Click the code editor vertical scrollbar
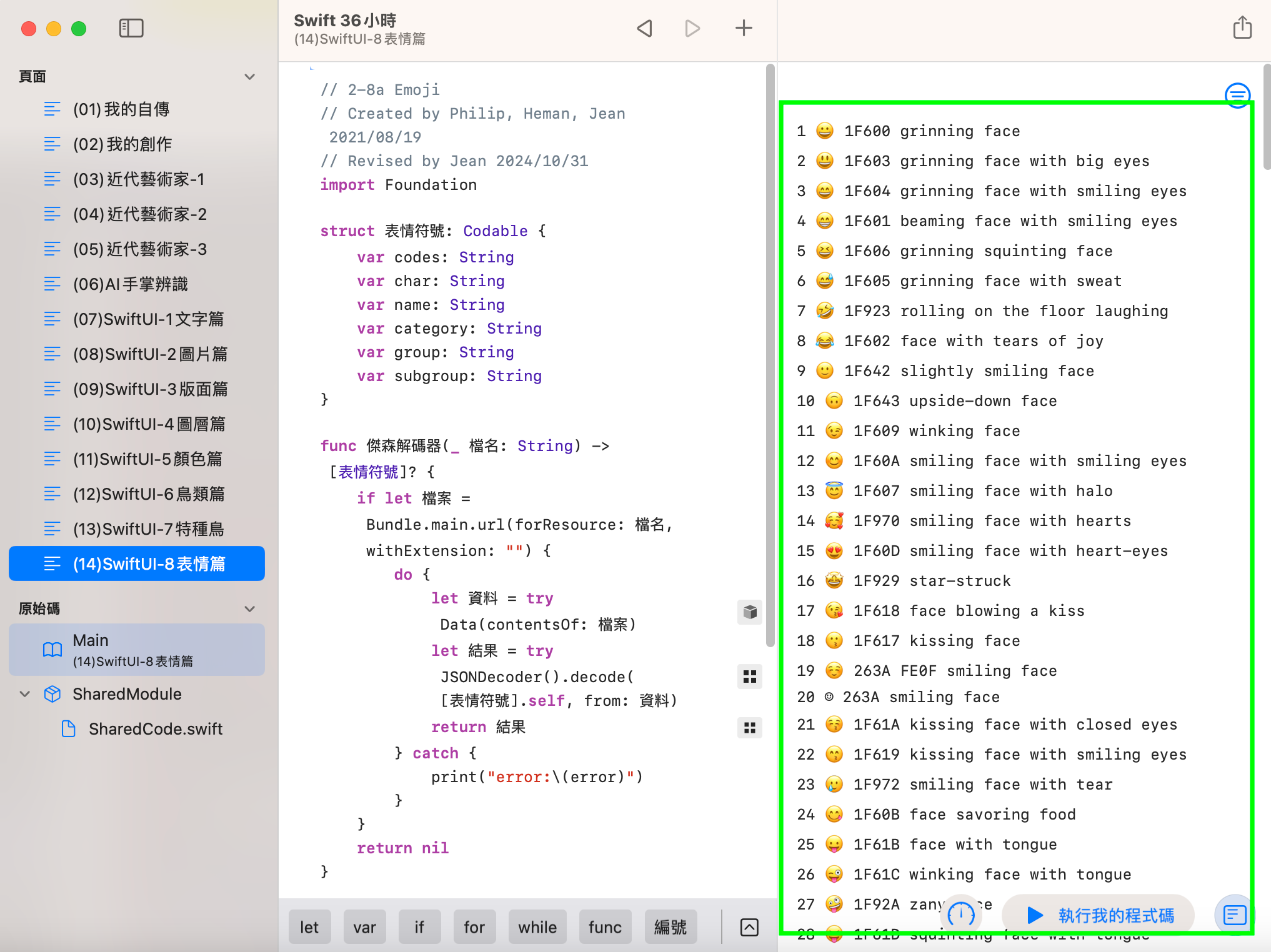Image resolution: width=1271 pixels, height=952 pixels. 770,356
